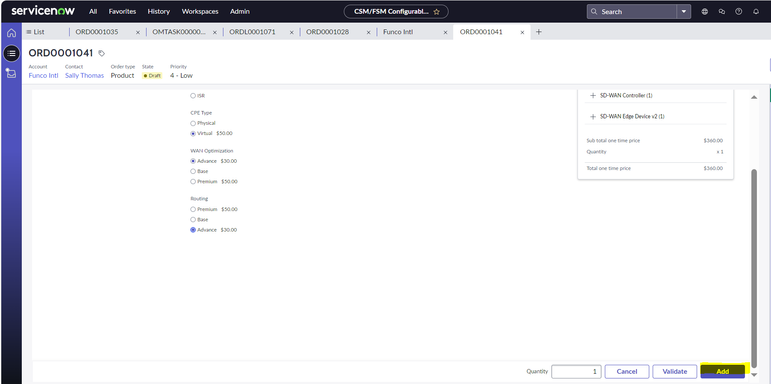Click the ServiceNow logo
771x384 pixels.
coord(43,11)
